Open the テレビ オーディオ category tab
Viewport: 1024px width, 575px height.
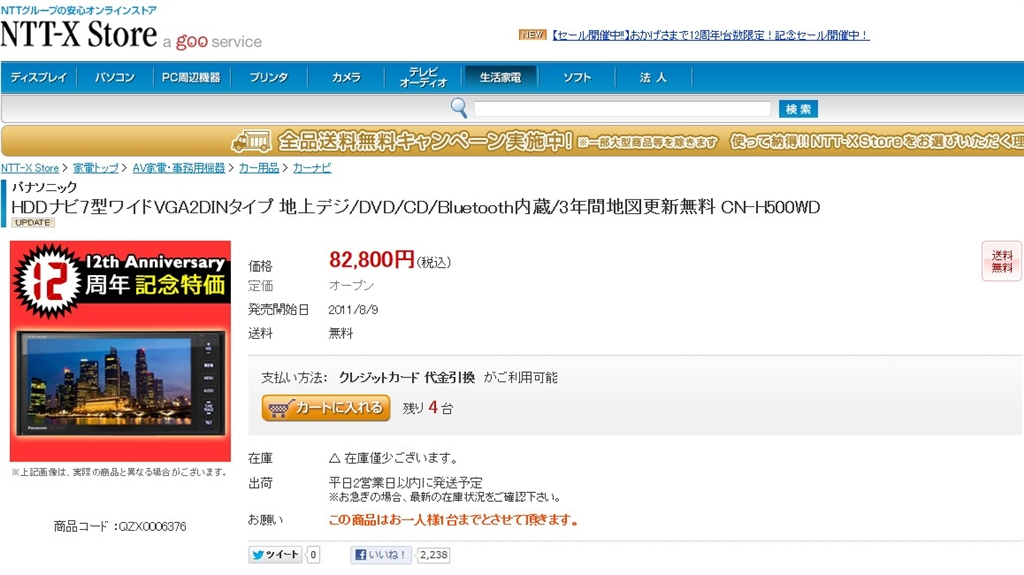pos(423,77)
